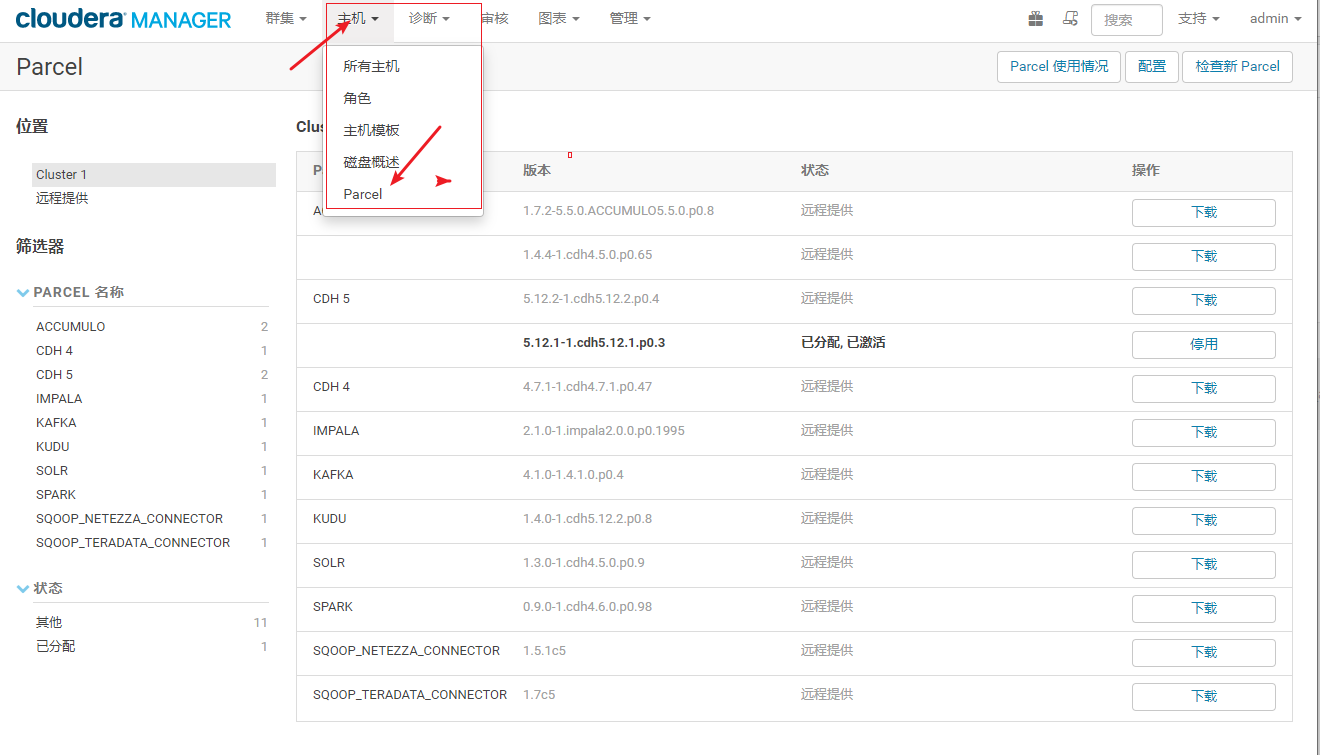
Task: Click the 操作 column header
Action: [1146, 170]
